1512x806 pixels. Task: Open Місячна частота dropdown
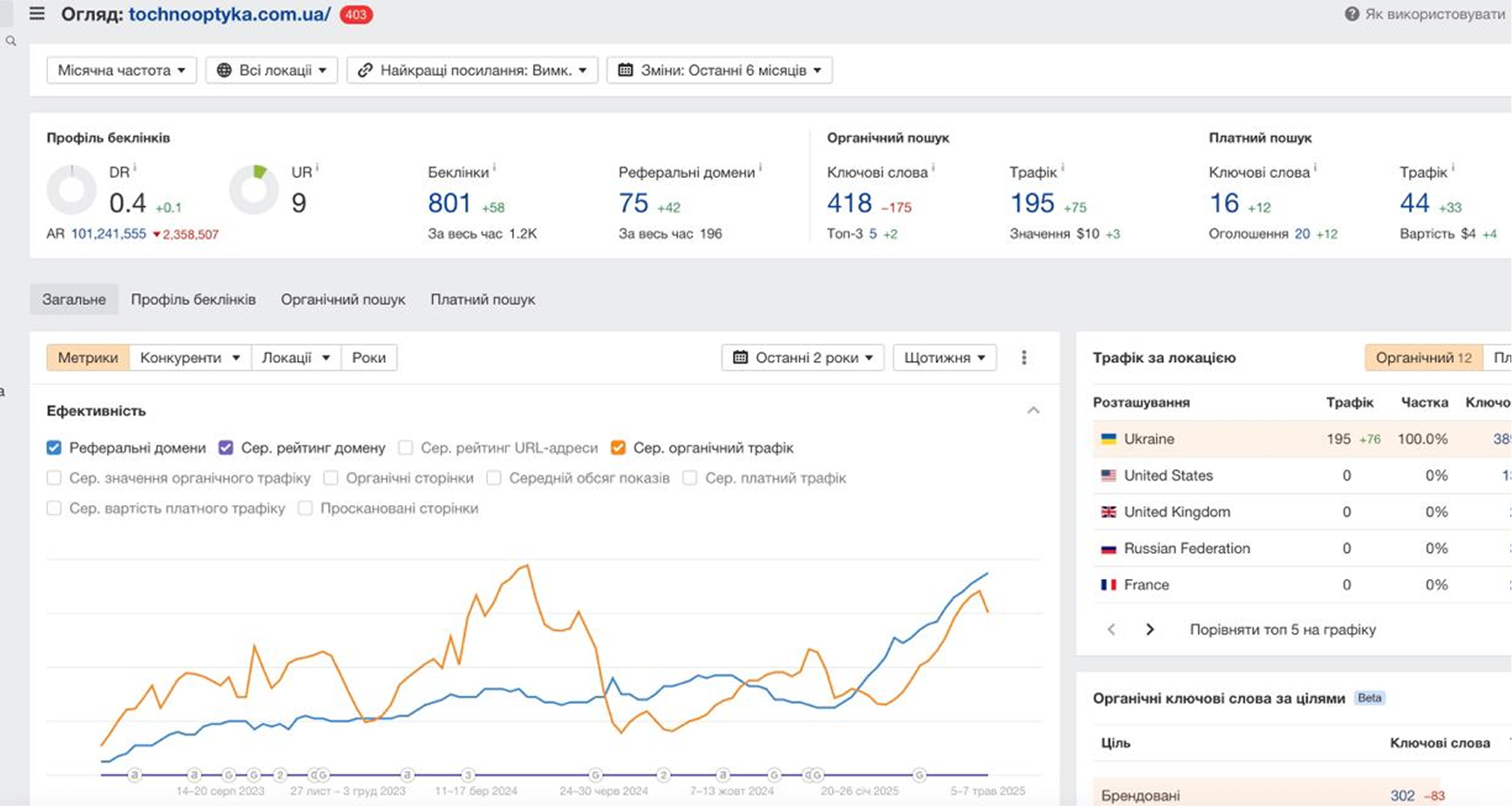[x=121, y=70]
